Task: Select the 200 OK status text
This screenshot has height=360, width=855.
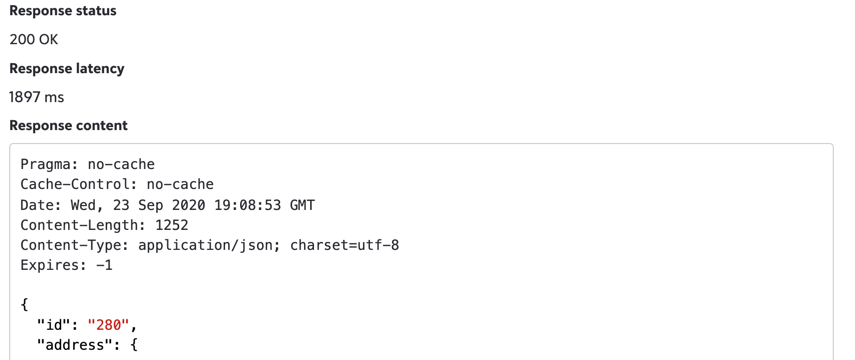Action: coord(33,40)
